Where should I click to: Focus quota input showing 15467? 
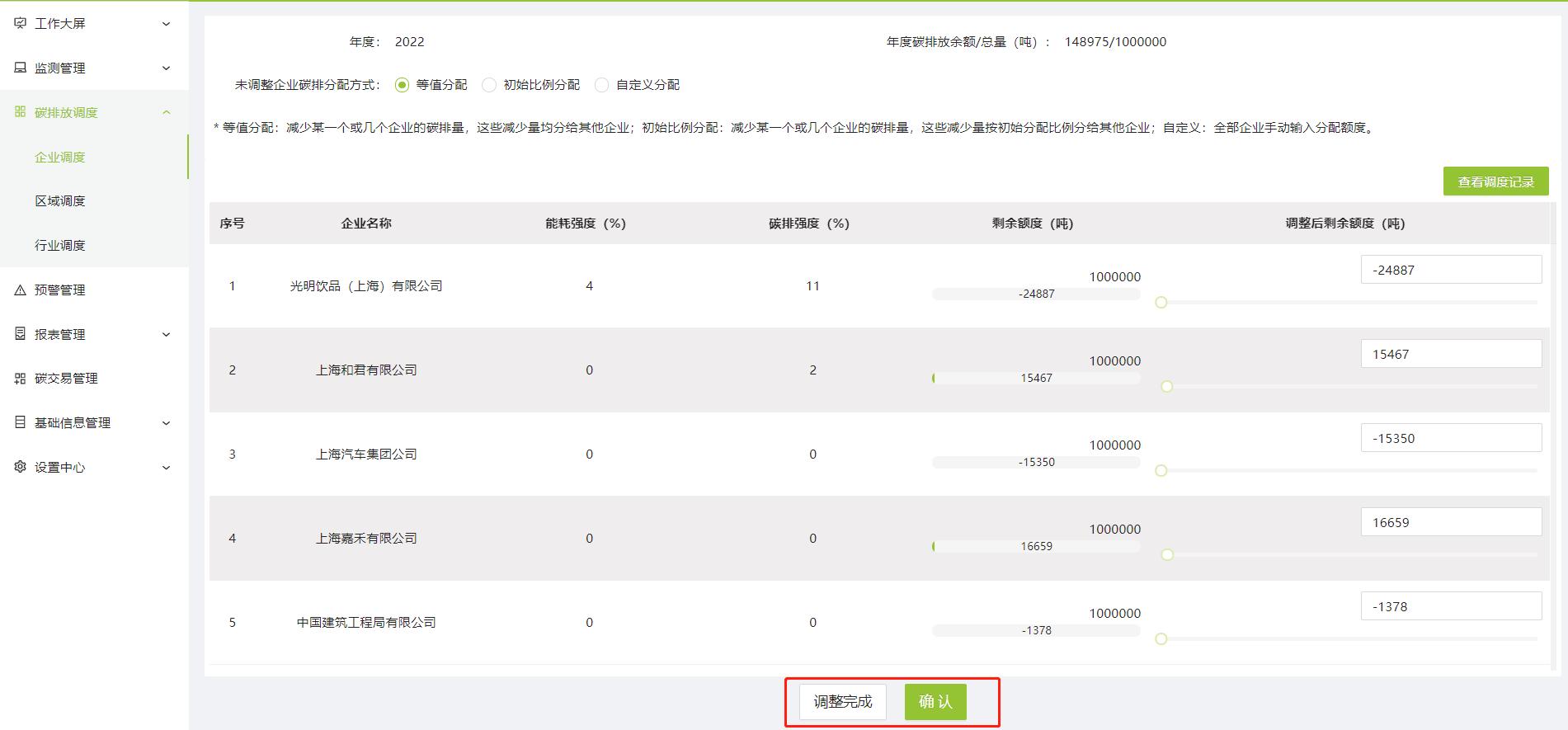[x=1451, y=354]
